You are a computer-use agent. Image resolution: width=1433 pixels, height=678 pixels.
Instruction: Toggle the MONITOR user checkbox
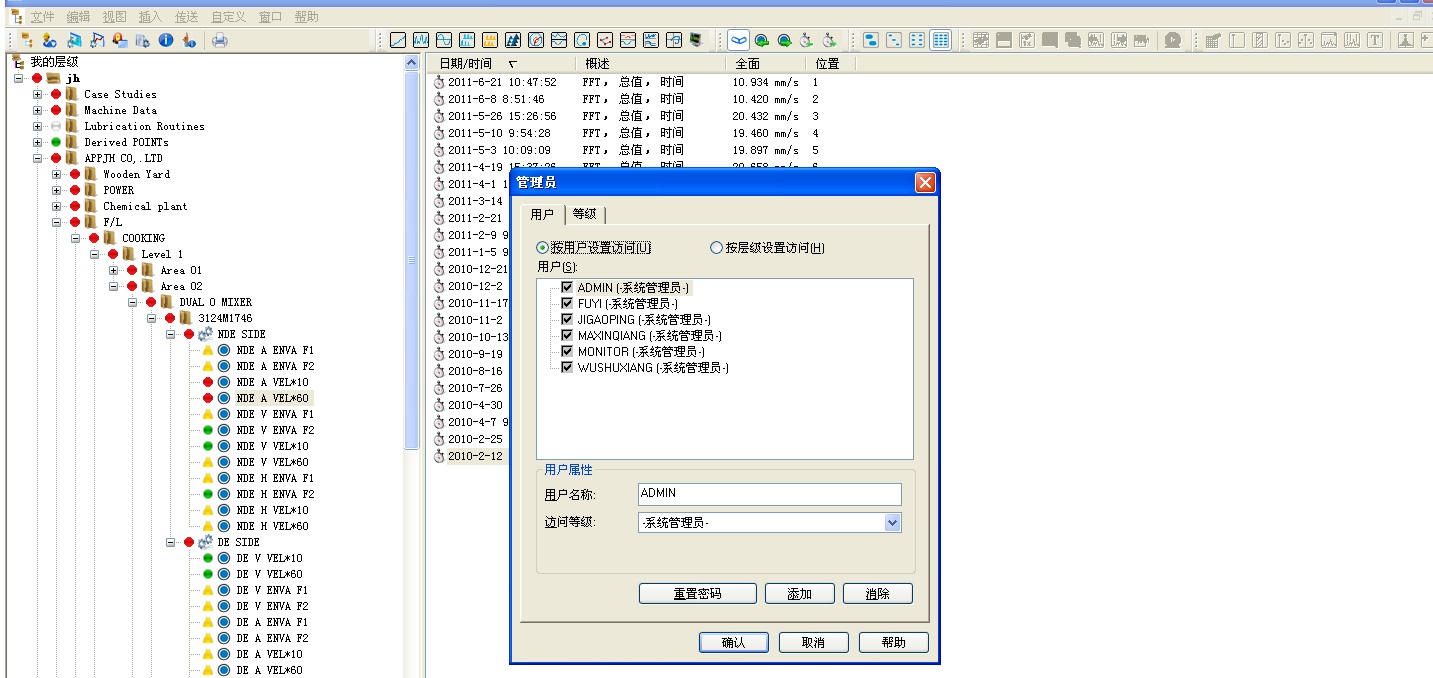coord(568,352)
